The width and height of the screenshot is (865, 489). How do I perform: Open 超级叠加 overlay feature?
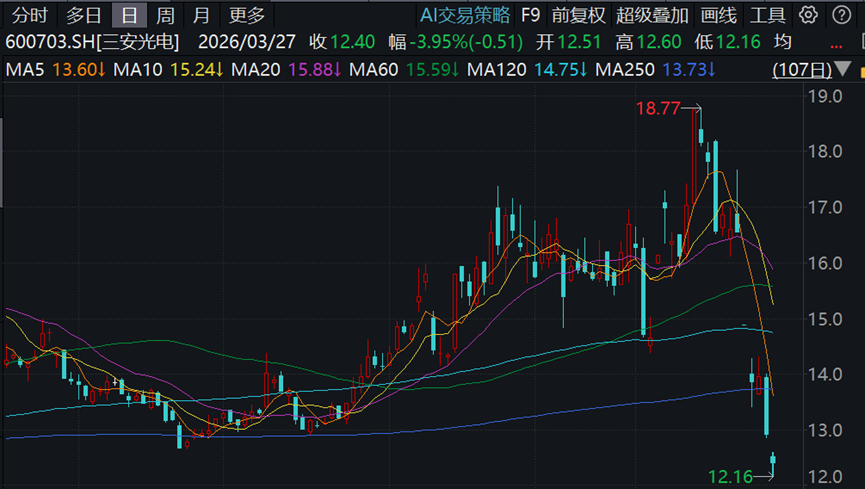pos(652,15)
